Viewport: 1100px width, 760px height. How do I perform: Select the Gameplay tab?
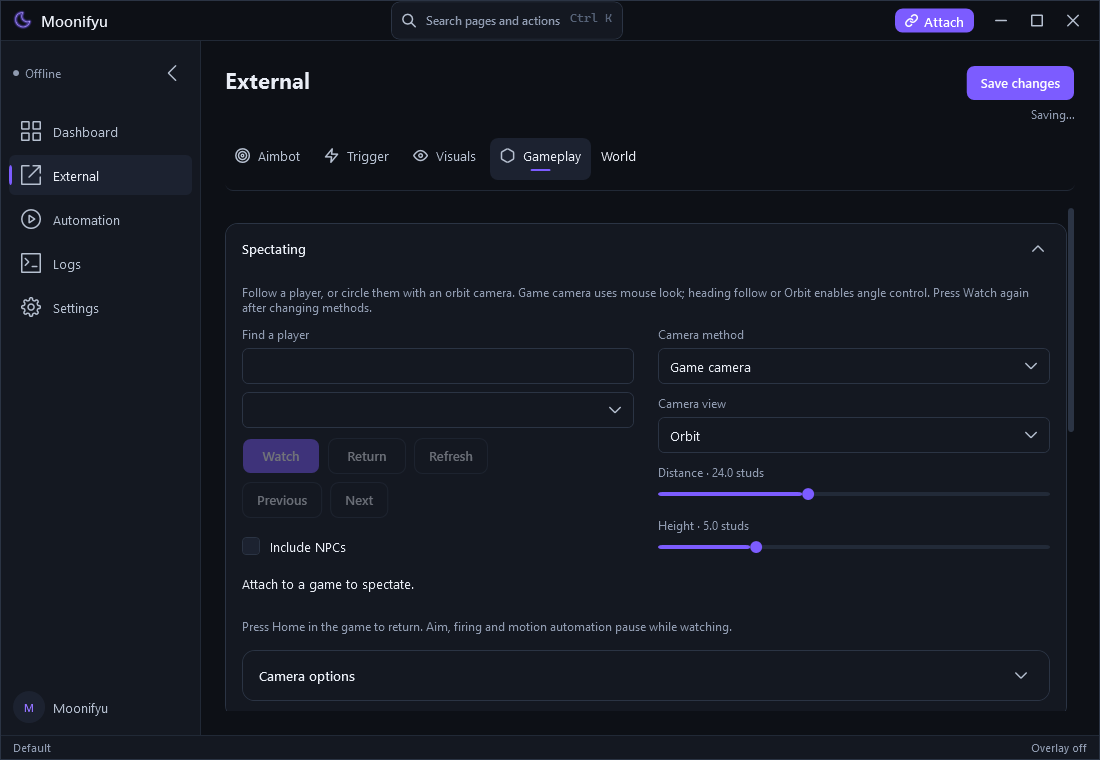pyautogui.click(x=540, y=159)
